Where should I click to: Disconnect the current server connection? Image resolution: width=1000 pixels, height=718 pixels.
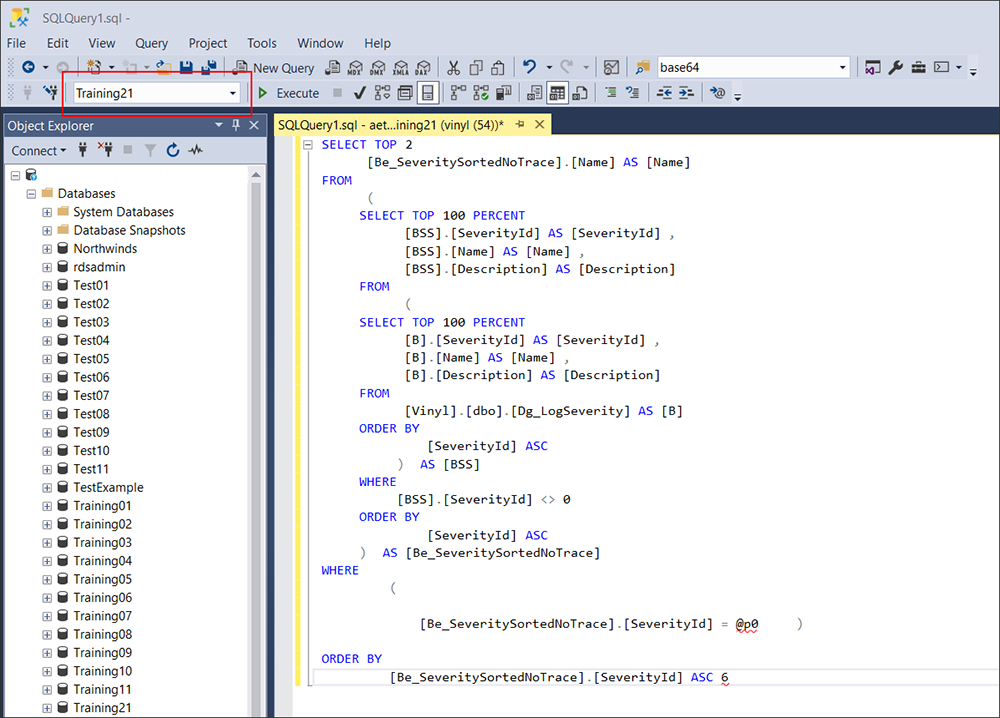(x=107, y=148)
